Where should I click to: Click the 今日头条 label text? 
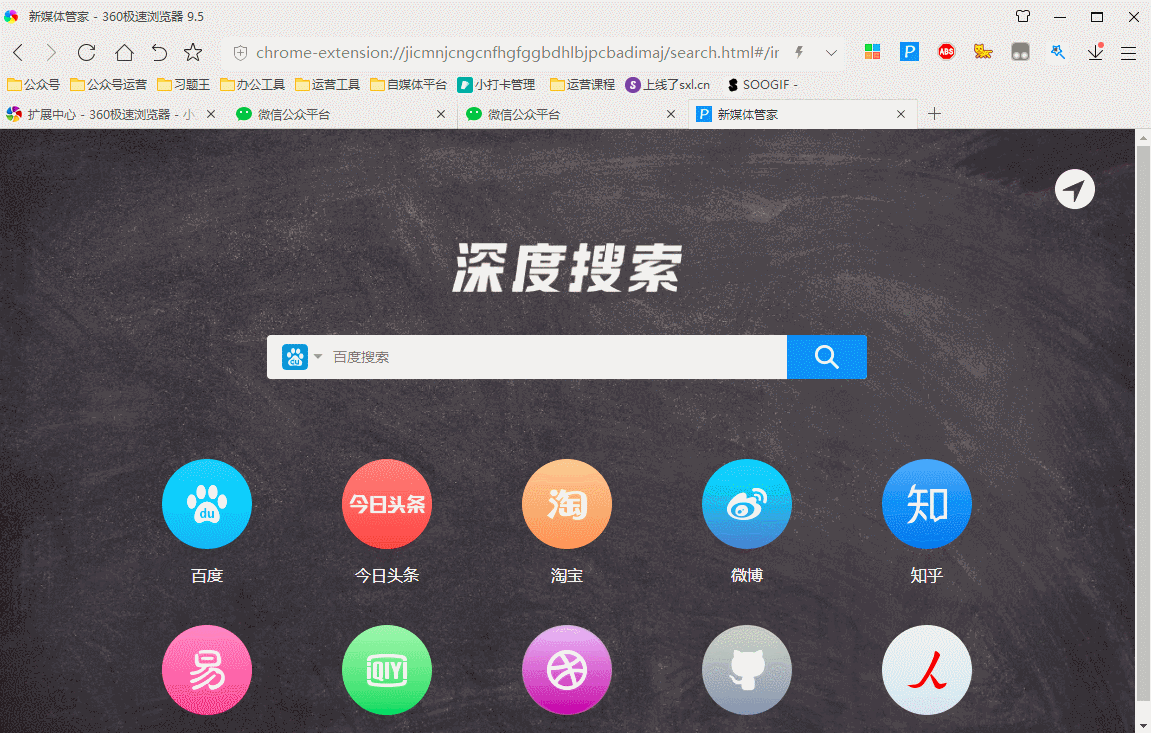pyautogui.click(x=387, y=576)
